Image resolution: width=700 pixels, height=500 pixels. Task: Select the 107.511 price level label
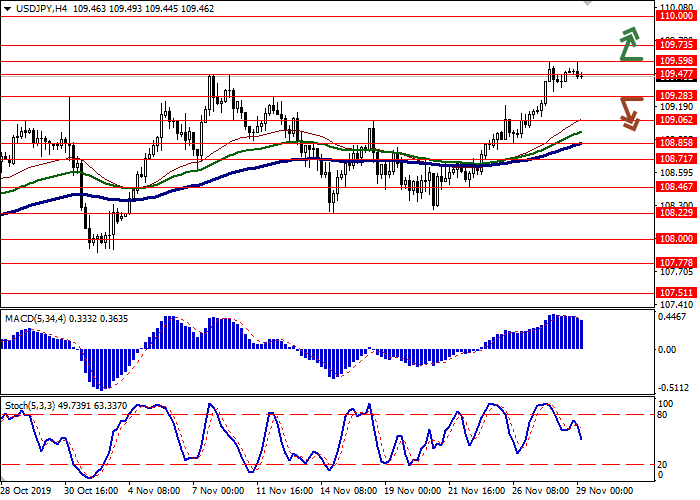point(676,293)
